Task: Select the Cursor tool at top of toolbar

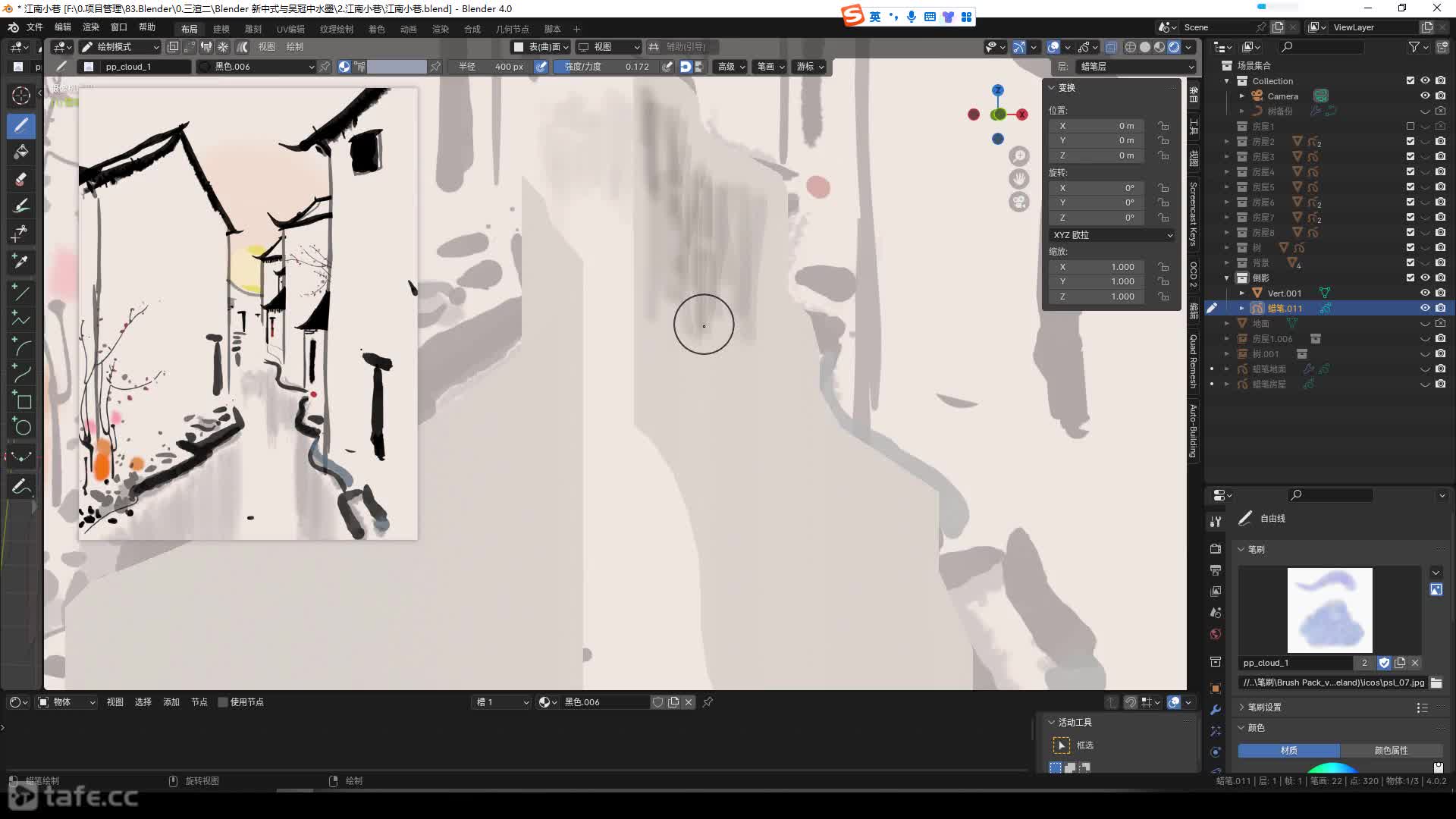Action: click(x=21, y=95)
